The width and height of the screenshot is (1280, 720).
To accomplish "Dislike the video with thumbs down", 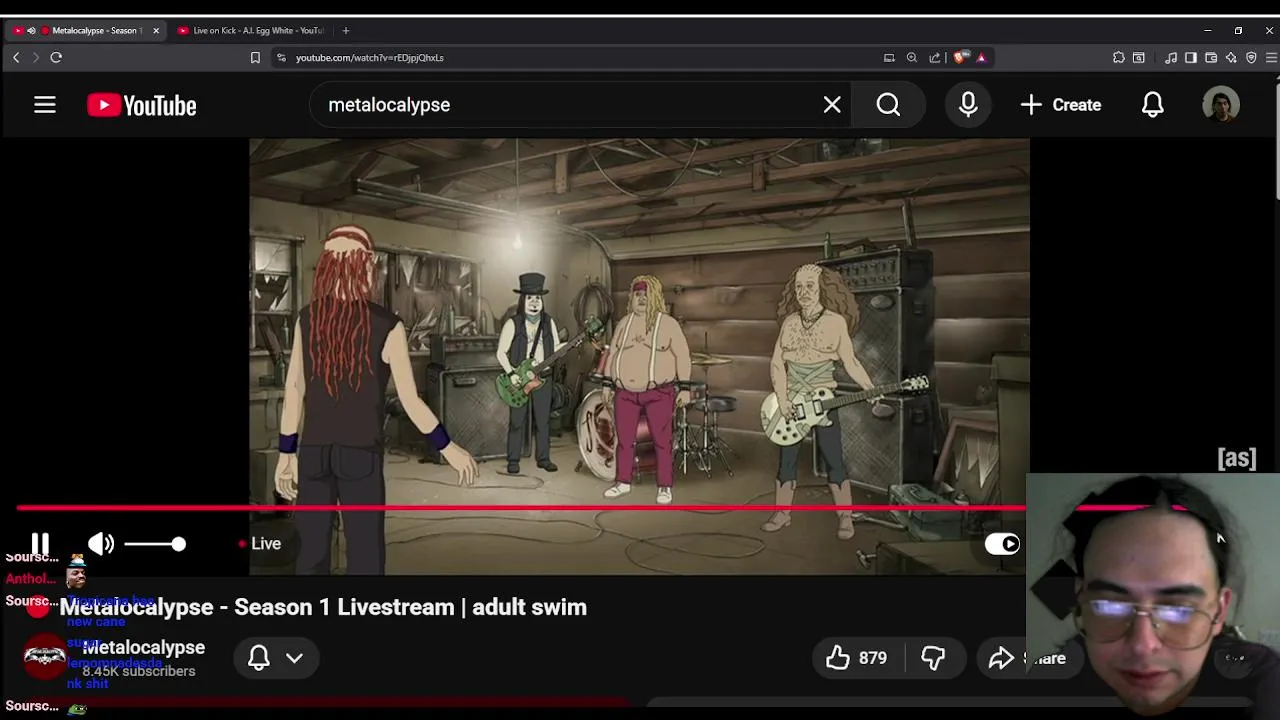I will 933,658.
